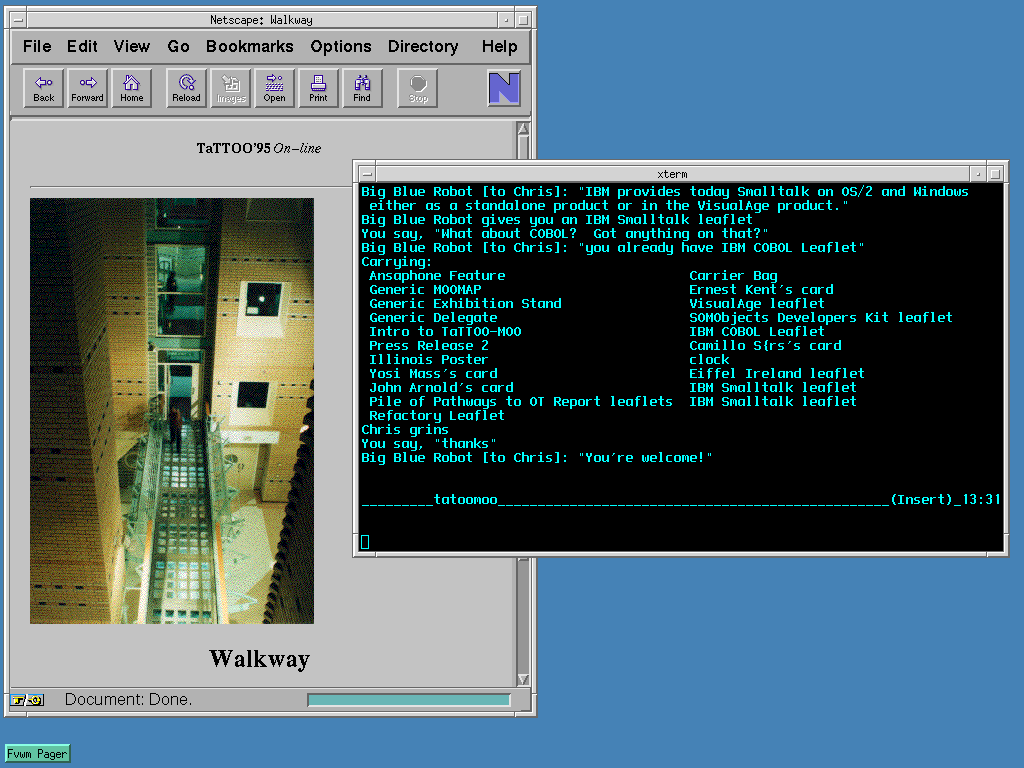This screenshot has height=768, width=1024.
Task: Click the Stop loading button
Action: click(418, 88)
